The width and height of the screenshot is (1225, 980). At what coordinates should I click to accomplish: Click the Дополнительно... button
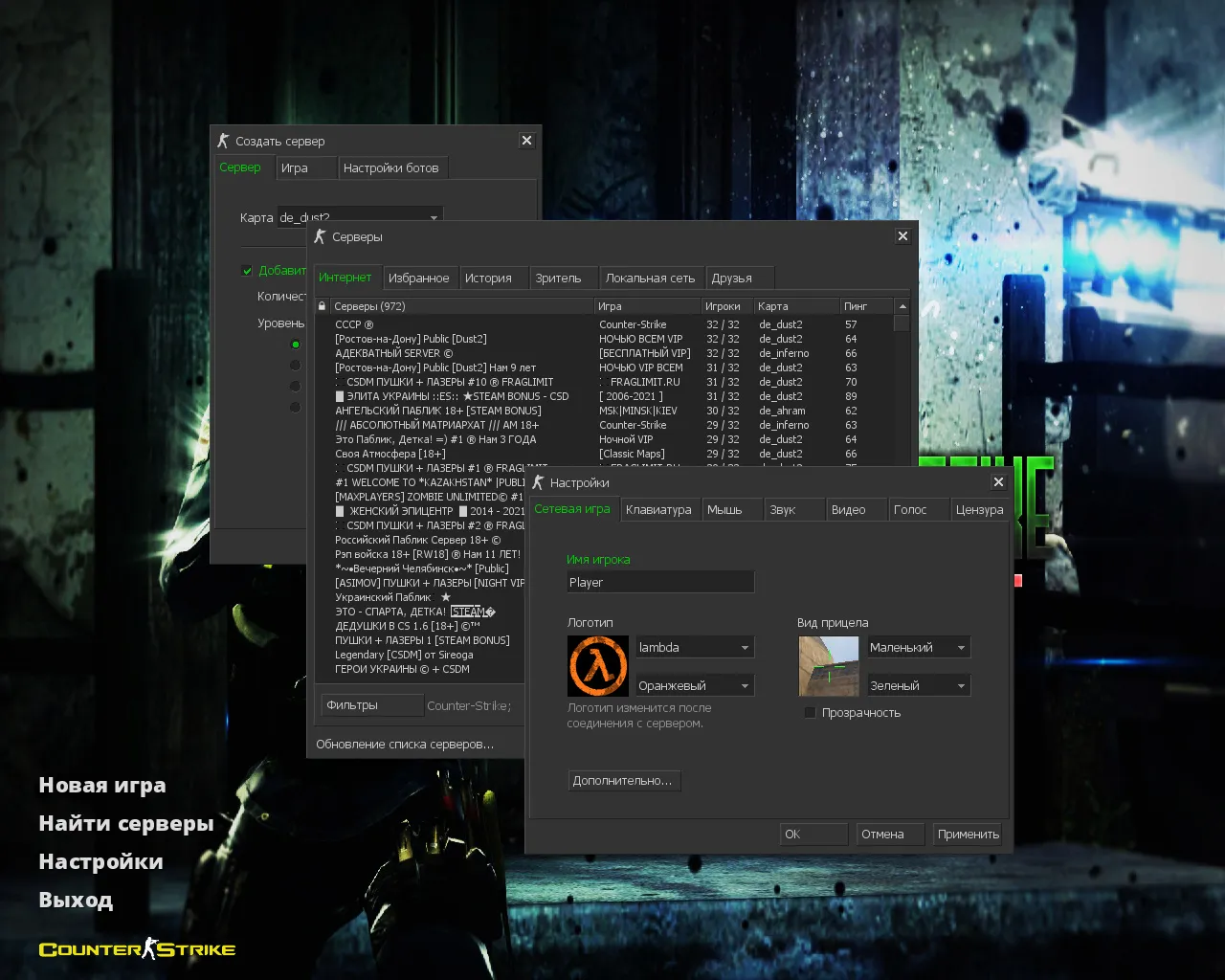[x=624, y=780]
